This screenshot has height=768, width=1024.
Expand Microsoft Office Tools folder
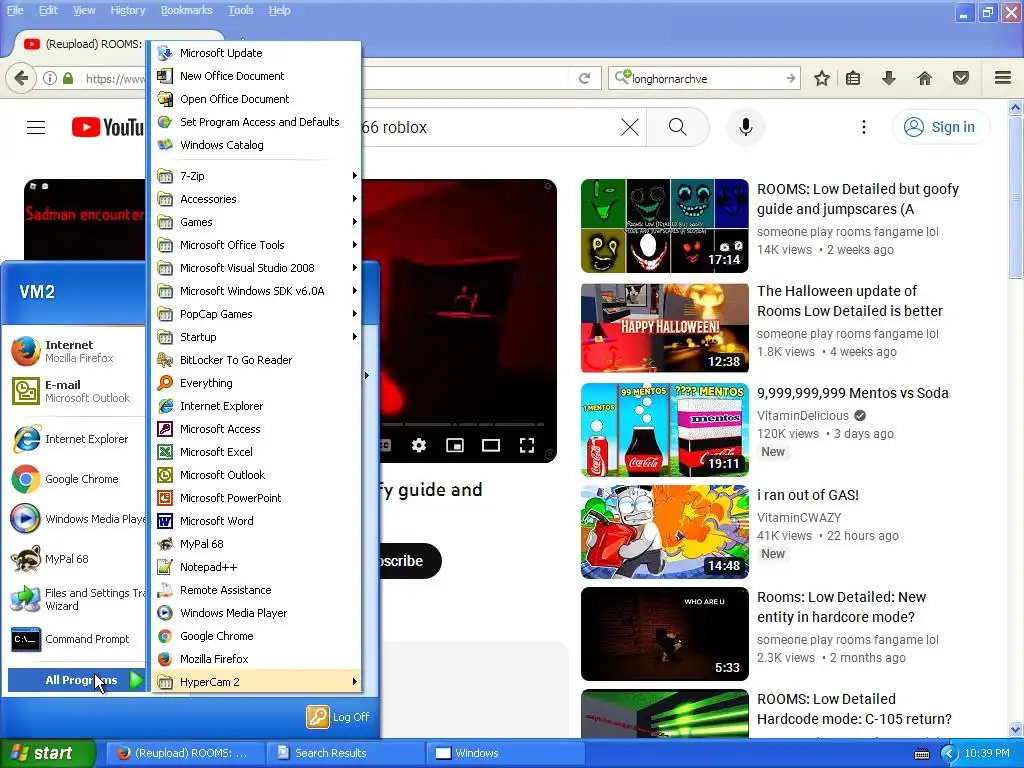click(x=256, y=245)
